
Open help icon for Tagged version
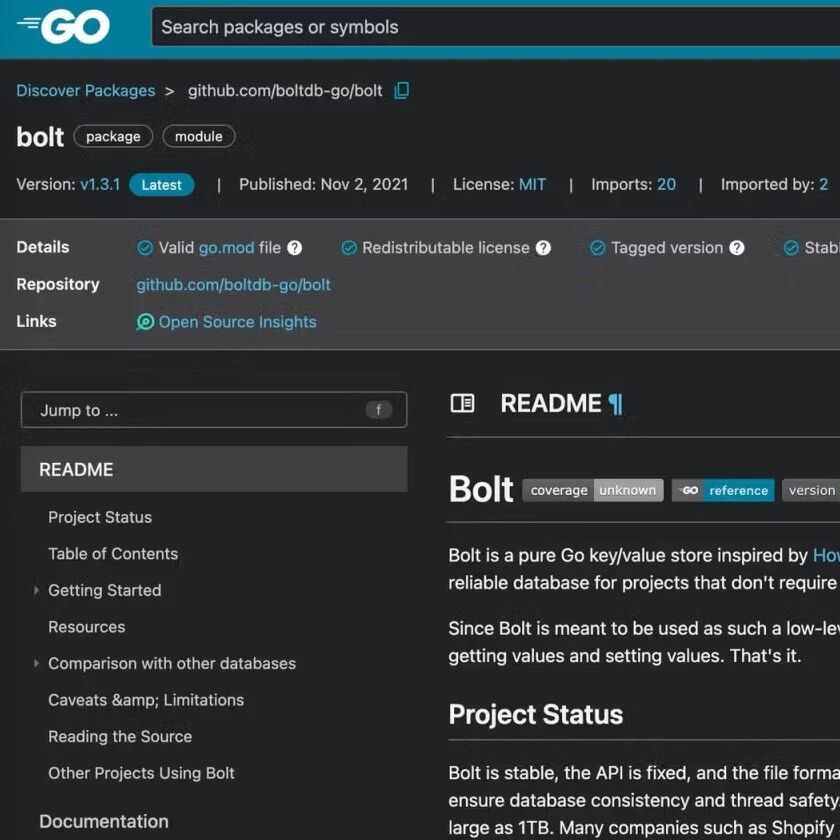[x=737, y=248]
